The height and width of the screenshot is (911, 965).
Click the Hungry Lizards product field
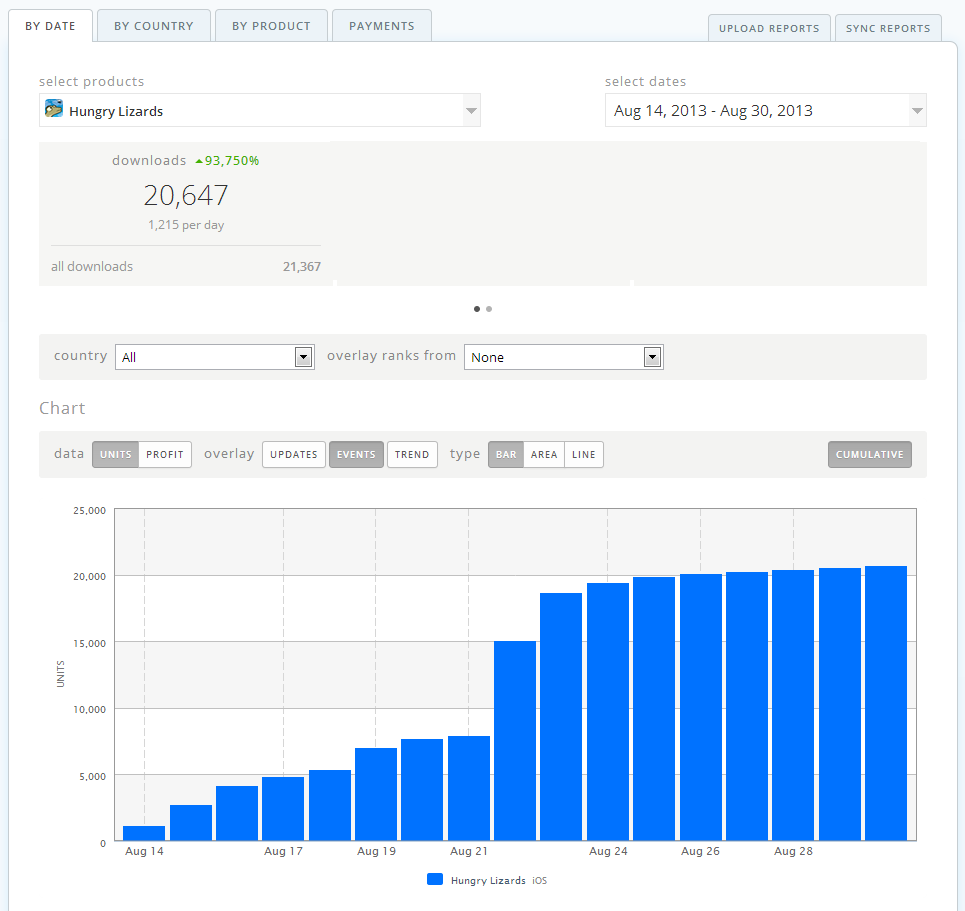coord(260,110)
